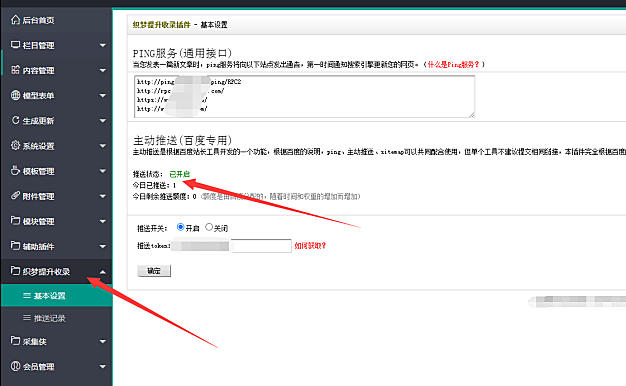Screen dimensions: 626x386
Task: Click the textarea resize handle corner
Action: (472, 115)
